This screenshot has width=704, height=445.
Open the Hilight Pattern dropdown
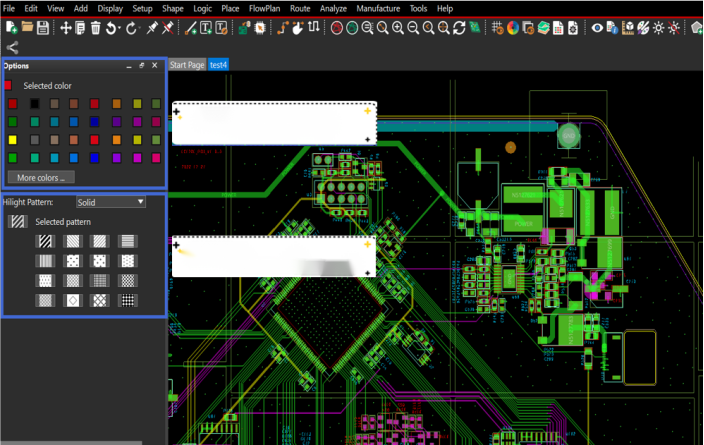pyautogui.click(x=111, y=202)
